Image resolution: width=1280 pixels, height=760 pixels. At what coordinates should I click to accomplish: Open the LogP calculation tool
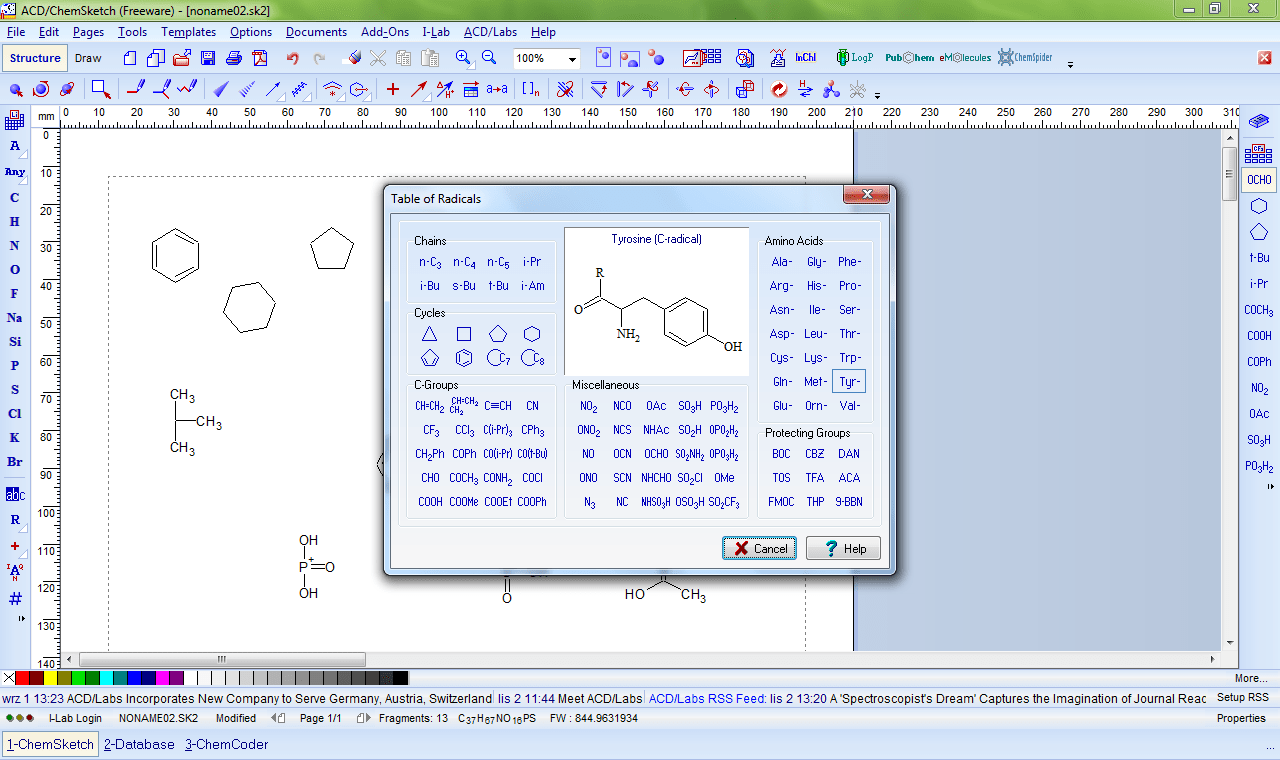(x=855, y=58)
